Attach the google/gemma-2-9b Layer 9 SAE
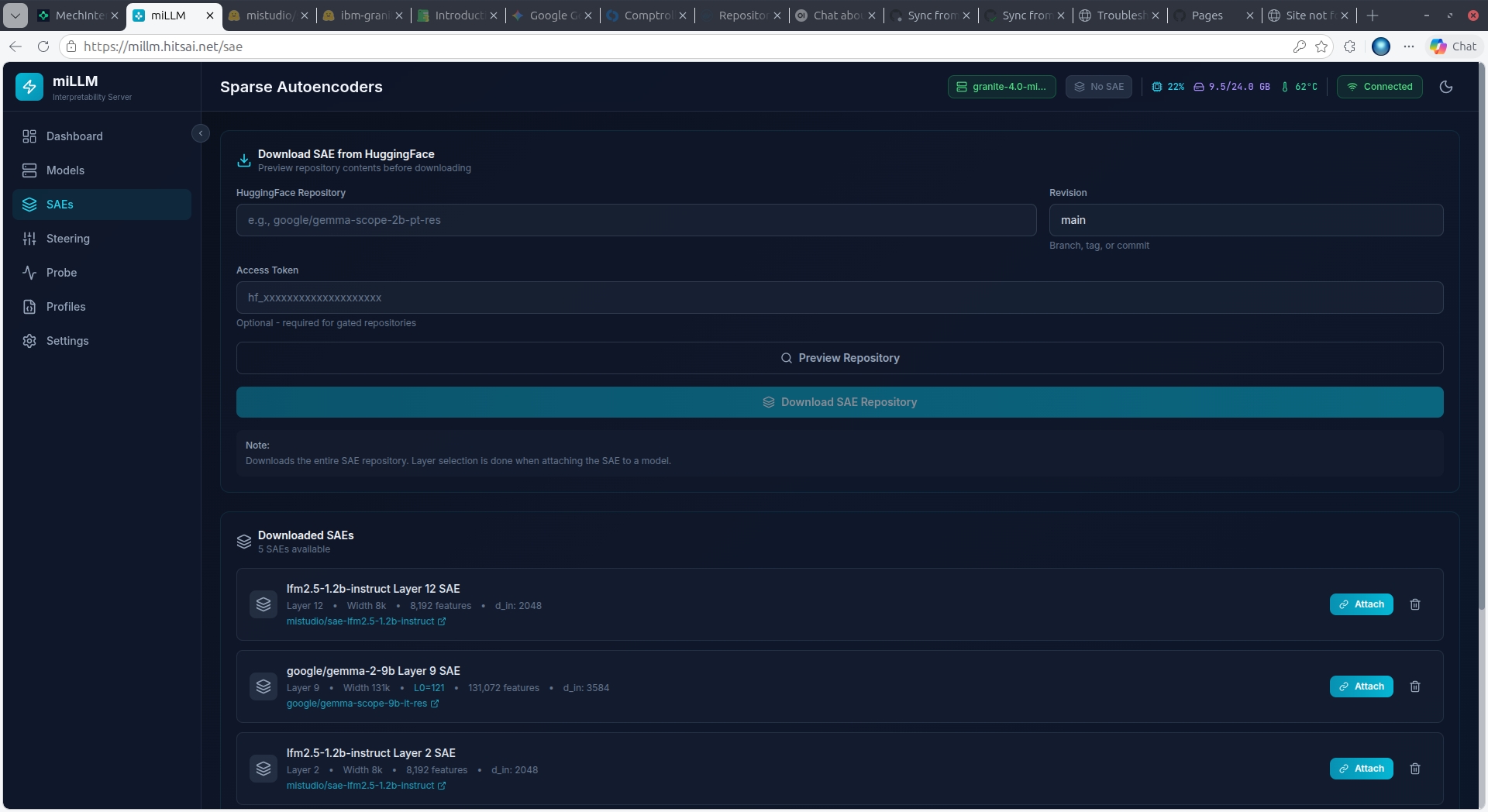Viewport: 1488px width, 812px height. point(1361,686)
